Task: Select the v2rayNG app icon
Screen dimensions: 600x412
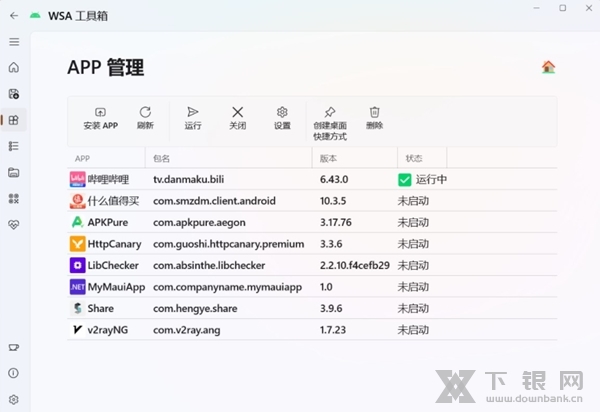Action: point(78,330)
